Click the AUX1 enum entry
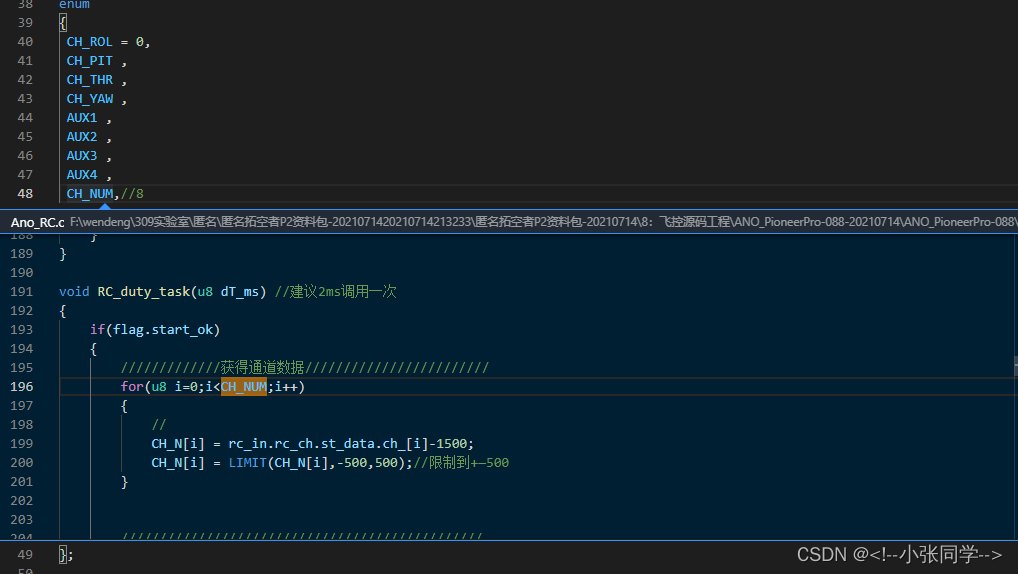The width and height of the screenshot is (1018, 574). [82, 118]
